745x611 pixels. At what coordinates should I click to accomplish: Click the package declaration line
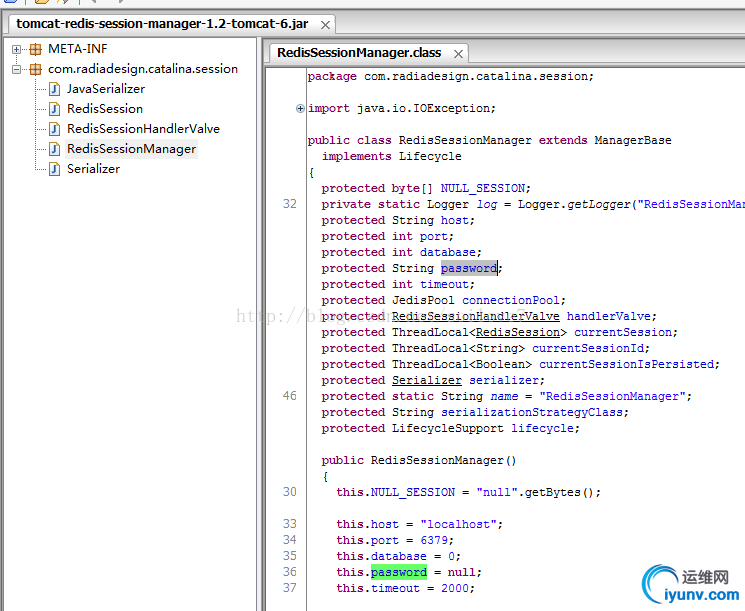click(450, 76)
